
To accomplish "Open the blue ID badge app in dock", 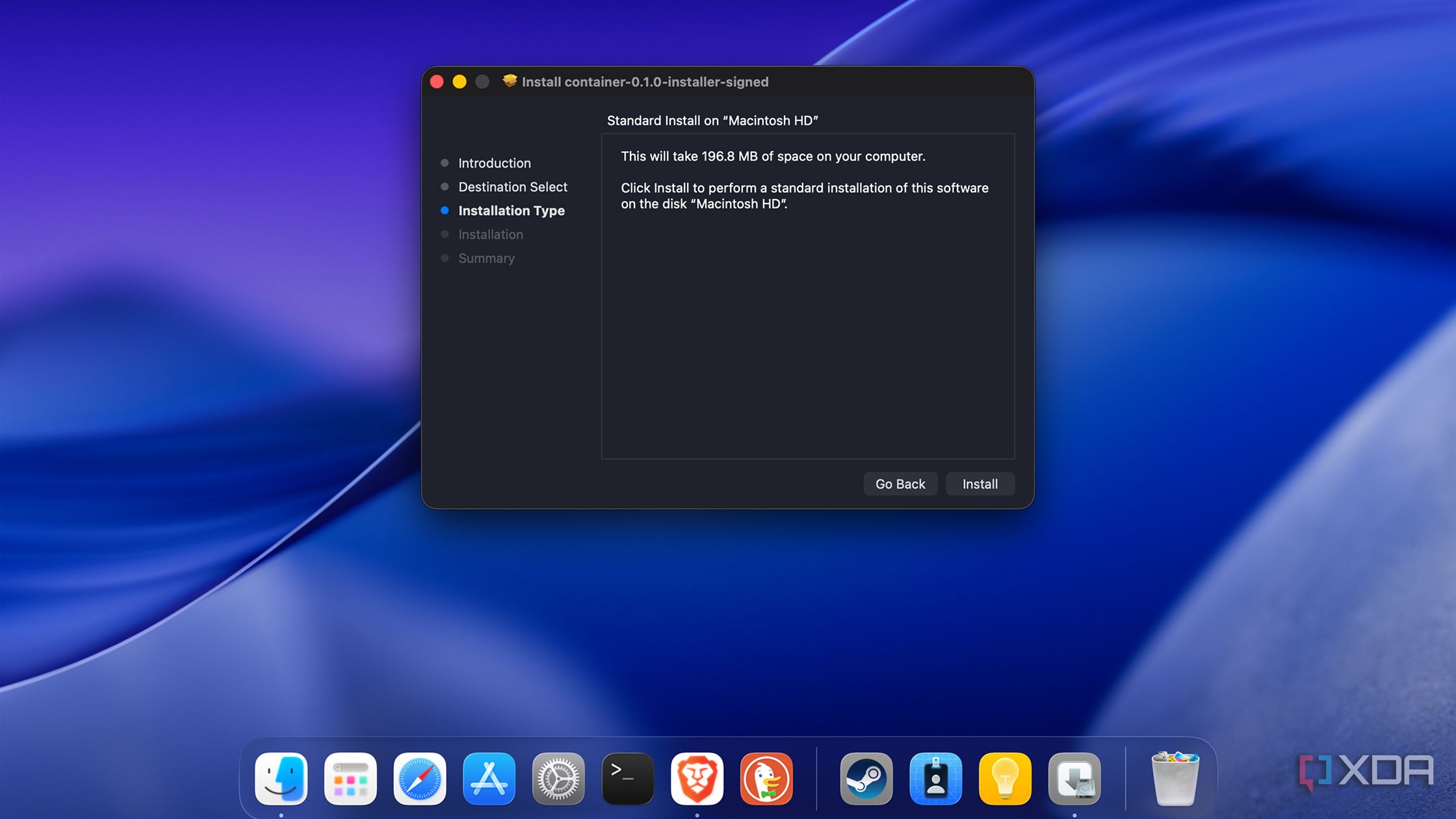I will tap(936, 779).
